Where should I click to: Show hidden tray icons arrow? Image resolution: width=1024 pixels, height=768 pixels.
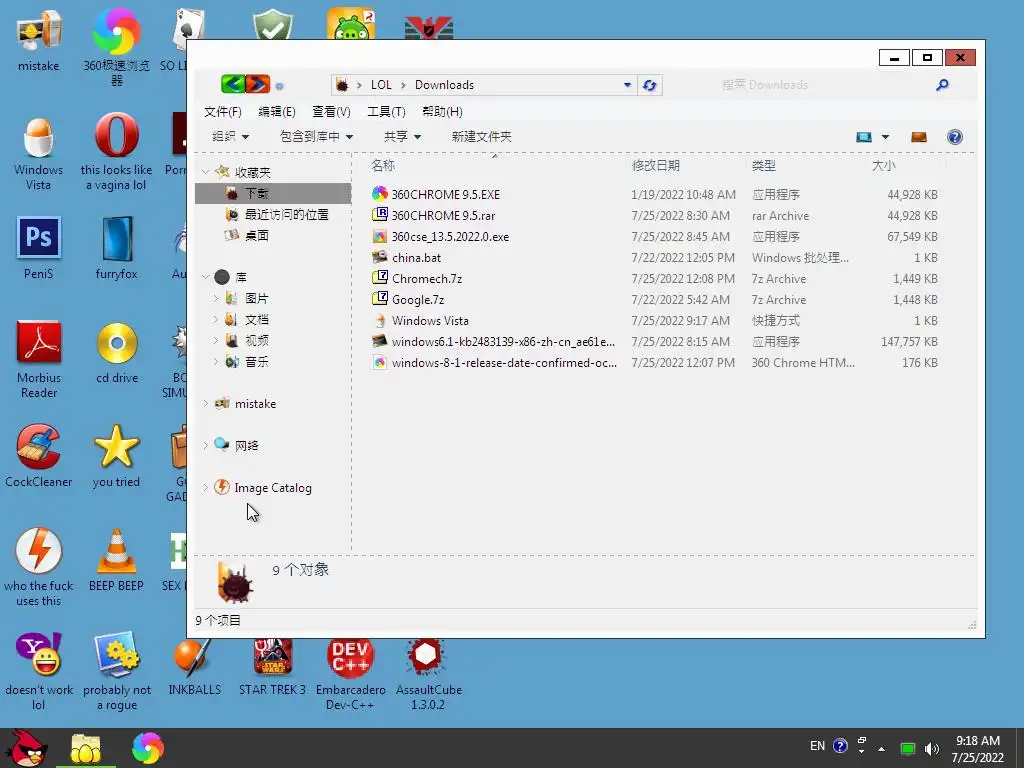[882, 749]
